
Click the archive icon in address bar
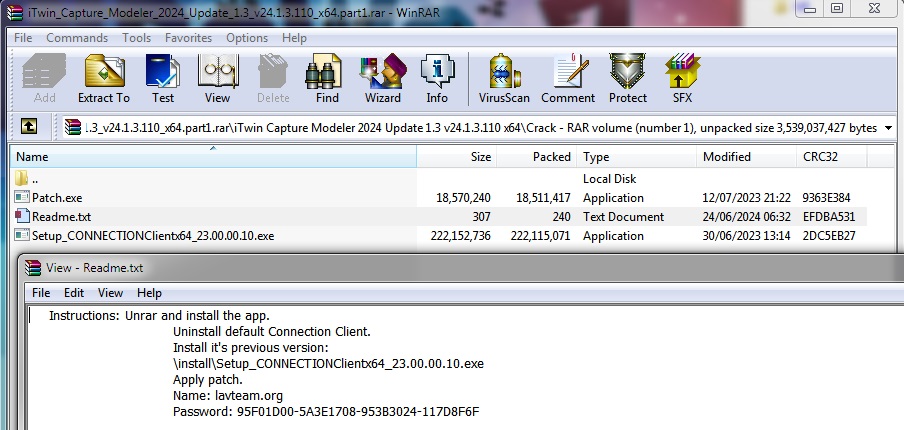tap(73, 127)
